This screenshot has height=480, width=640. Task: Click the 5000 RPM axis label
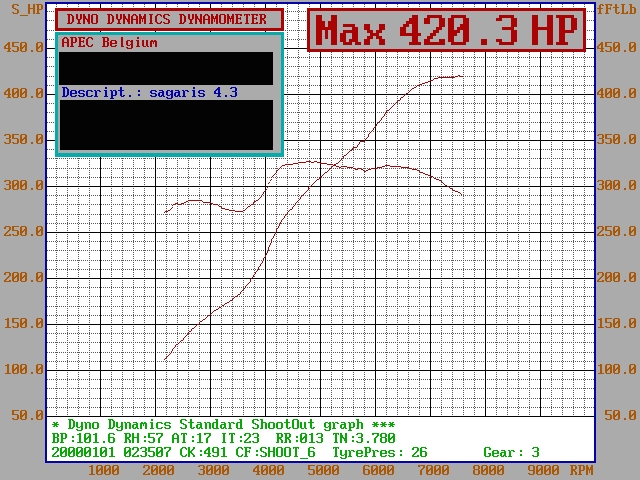point(323,471)
